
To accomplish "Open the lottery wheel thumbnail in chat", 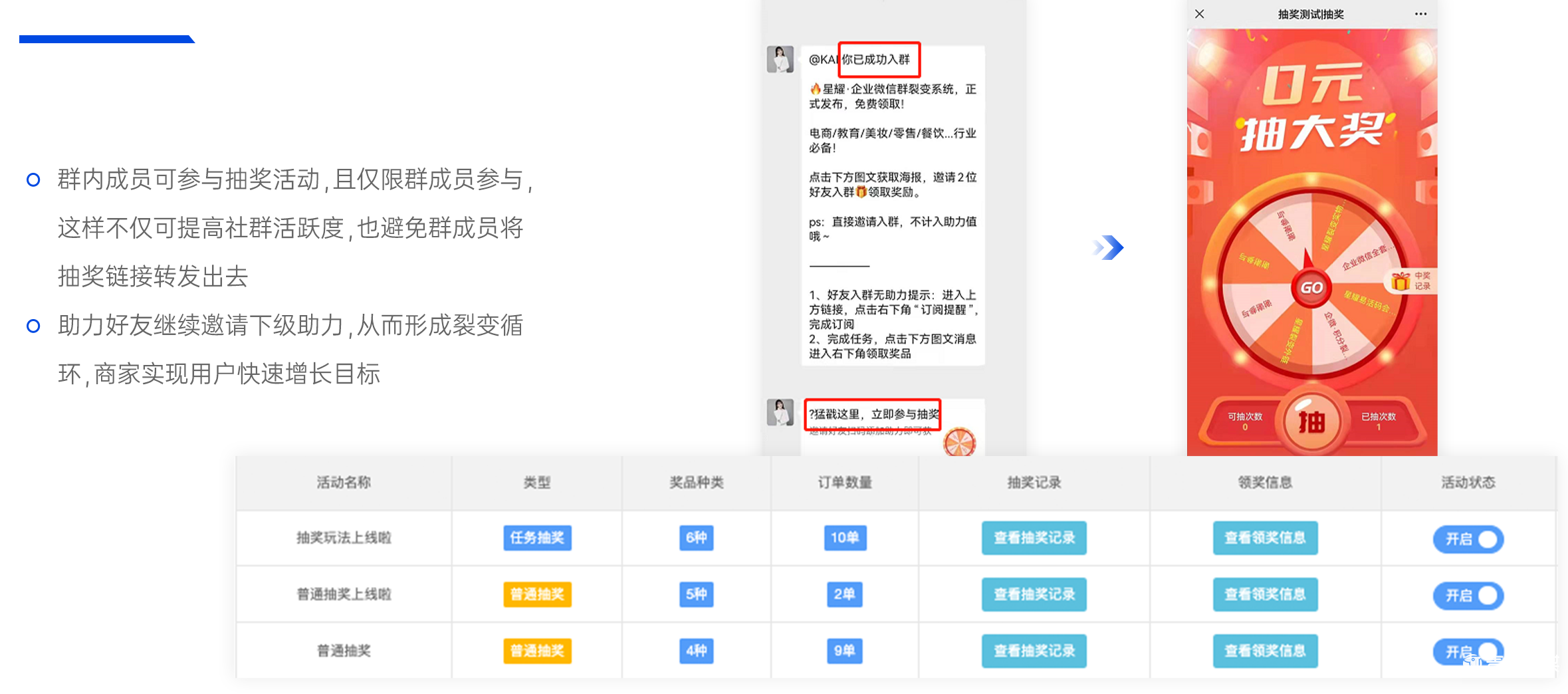I will [x=959, y=442].
